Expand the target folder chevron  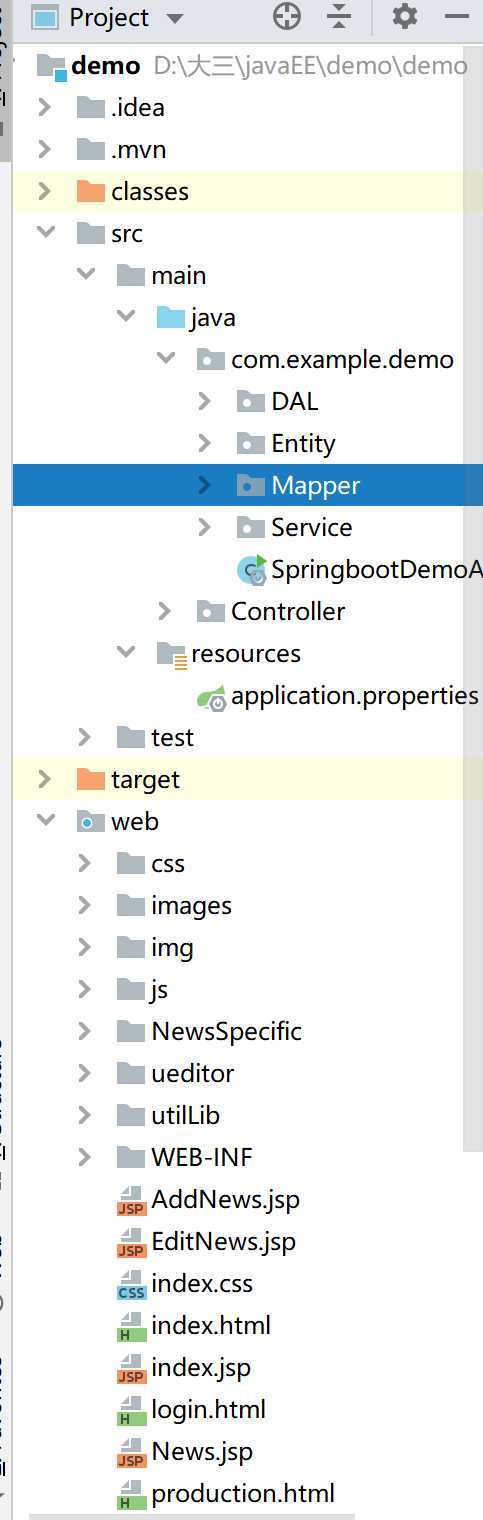44,779
